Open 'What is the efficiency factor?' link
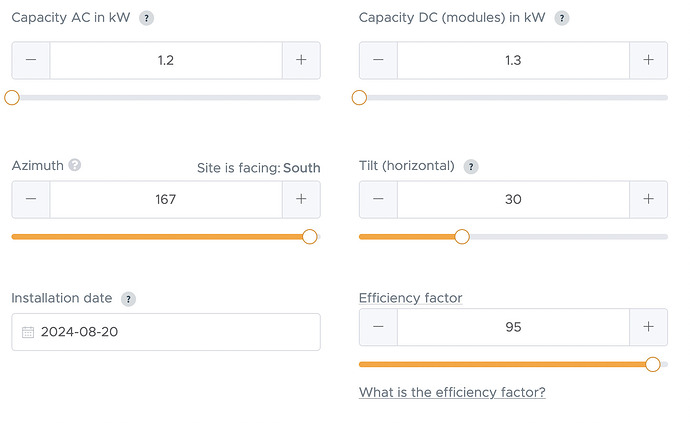This screenshot has height=423, width=690. (x=452, y=392)
